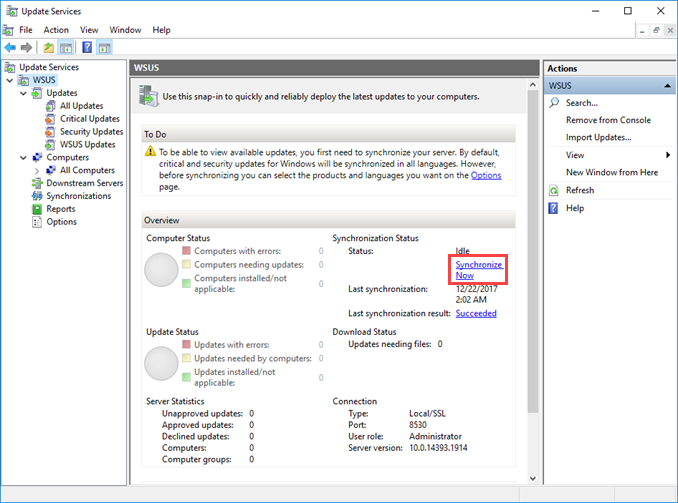Screen dimensions: 678x503
Task: Toggle Show/Hide Console Tree toolbar icon
Action: pyautogui.click(x=66, y=48)
